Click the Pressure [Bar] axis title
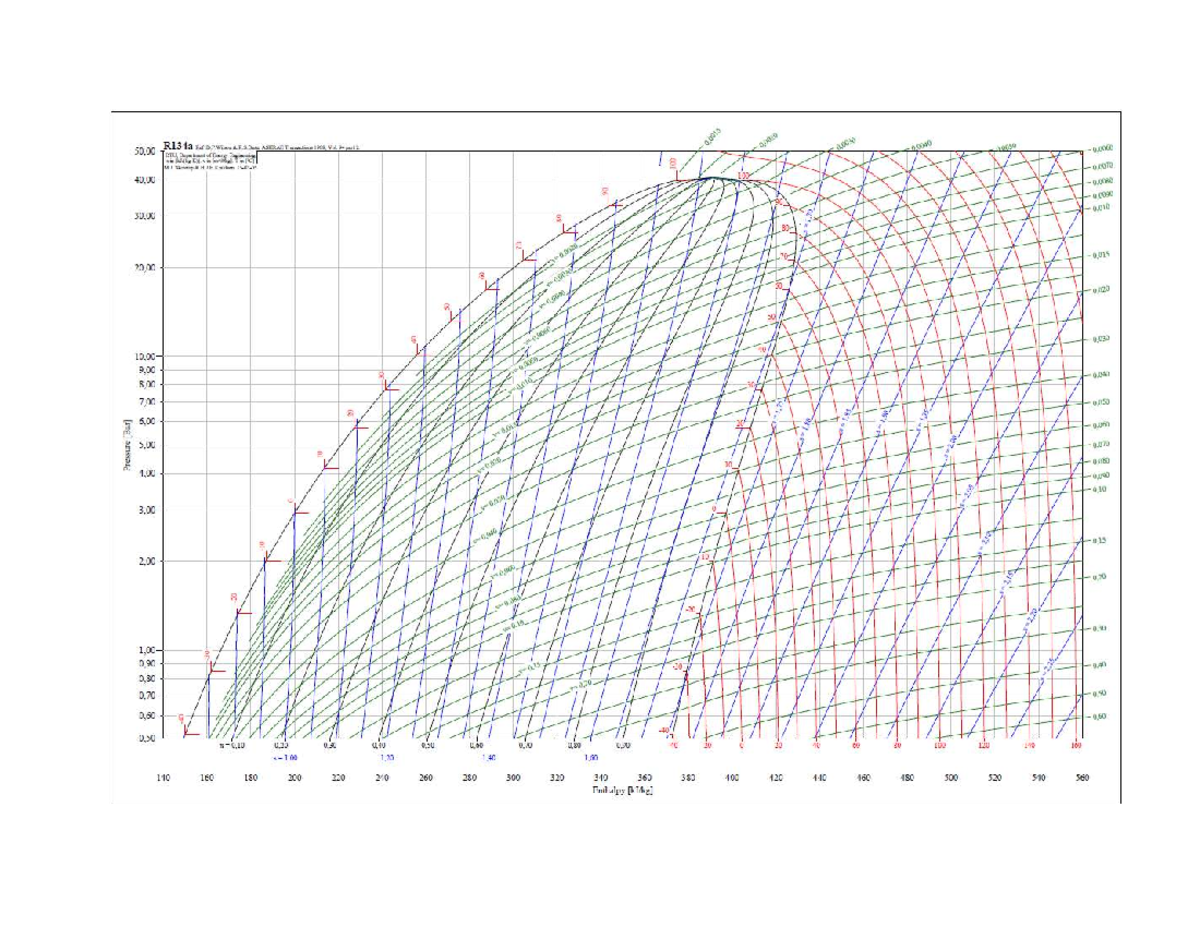Image resolution: width=1200 pixels, height=927 pixels. tap(127, 445)
